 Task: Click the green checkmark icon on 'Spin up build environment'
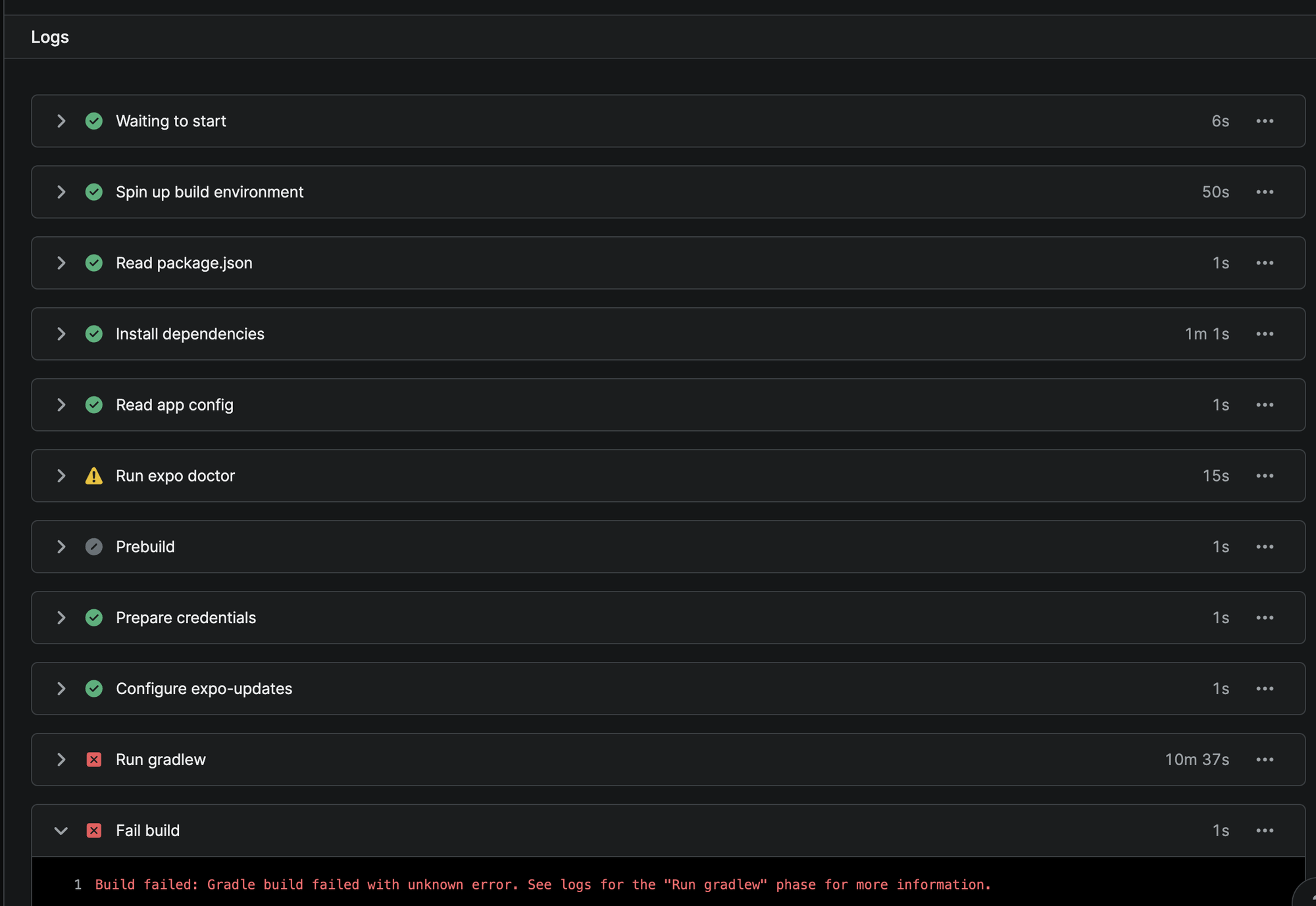(94, 191)
